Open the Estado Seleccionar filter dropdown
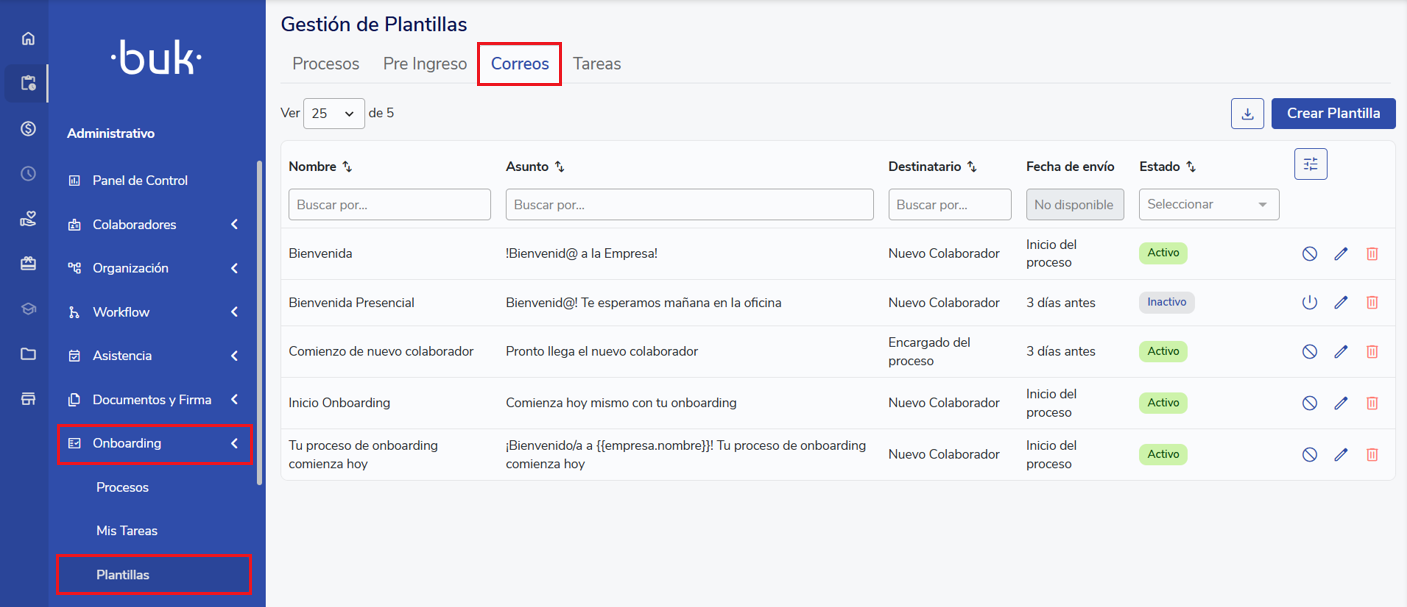Viewport: 1407px width, 607px height. 1208,204
